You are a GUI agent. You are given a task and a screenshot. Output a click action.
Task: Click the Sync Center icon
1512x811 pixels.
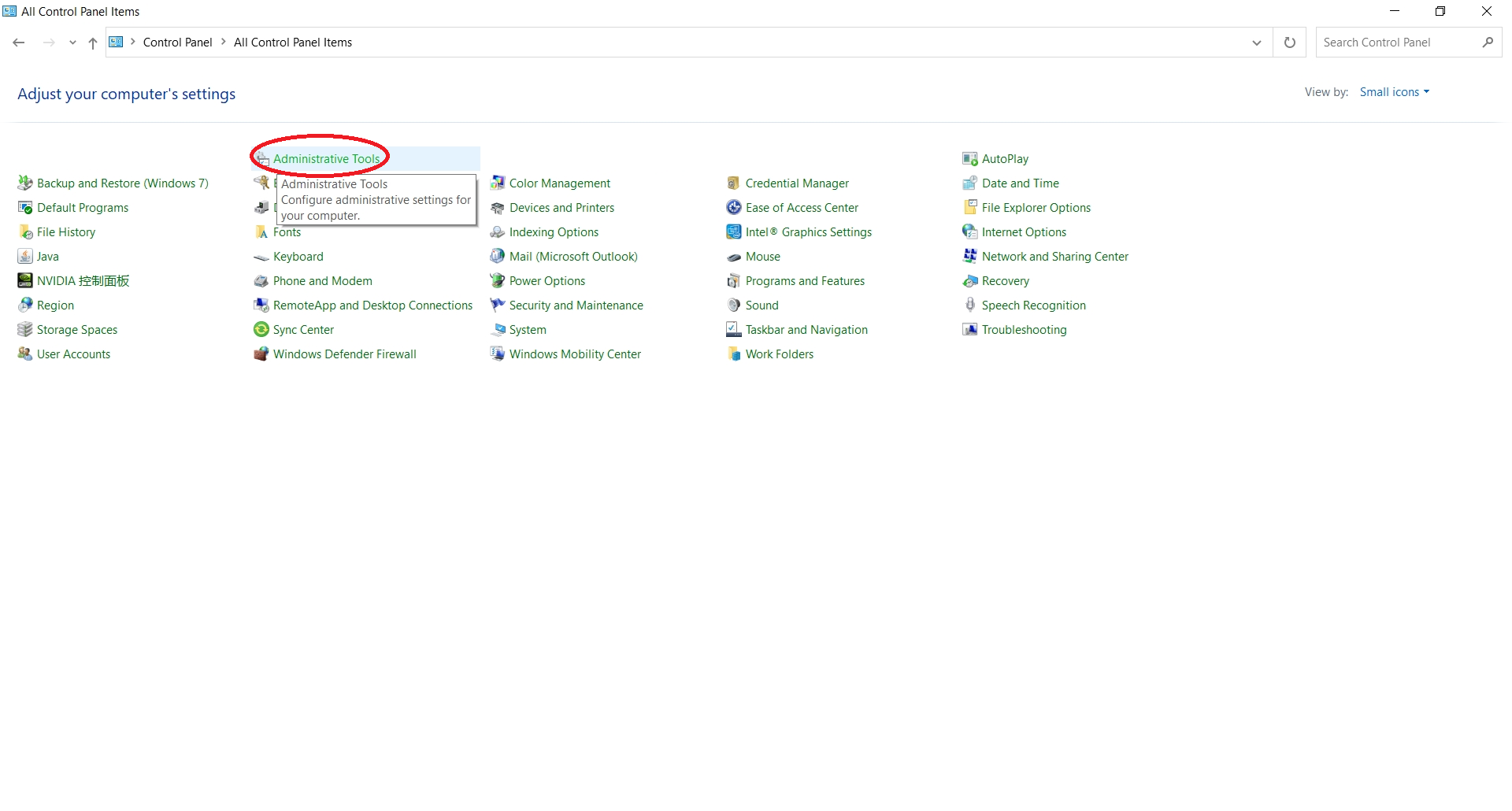coord(261,330)
